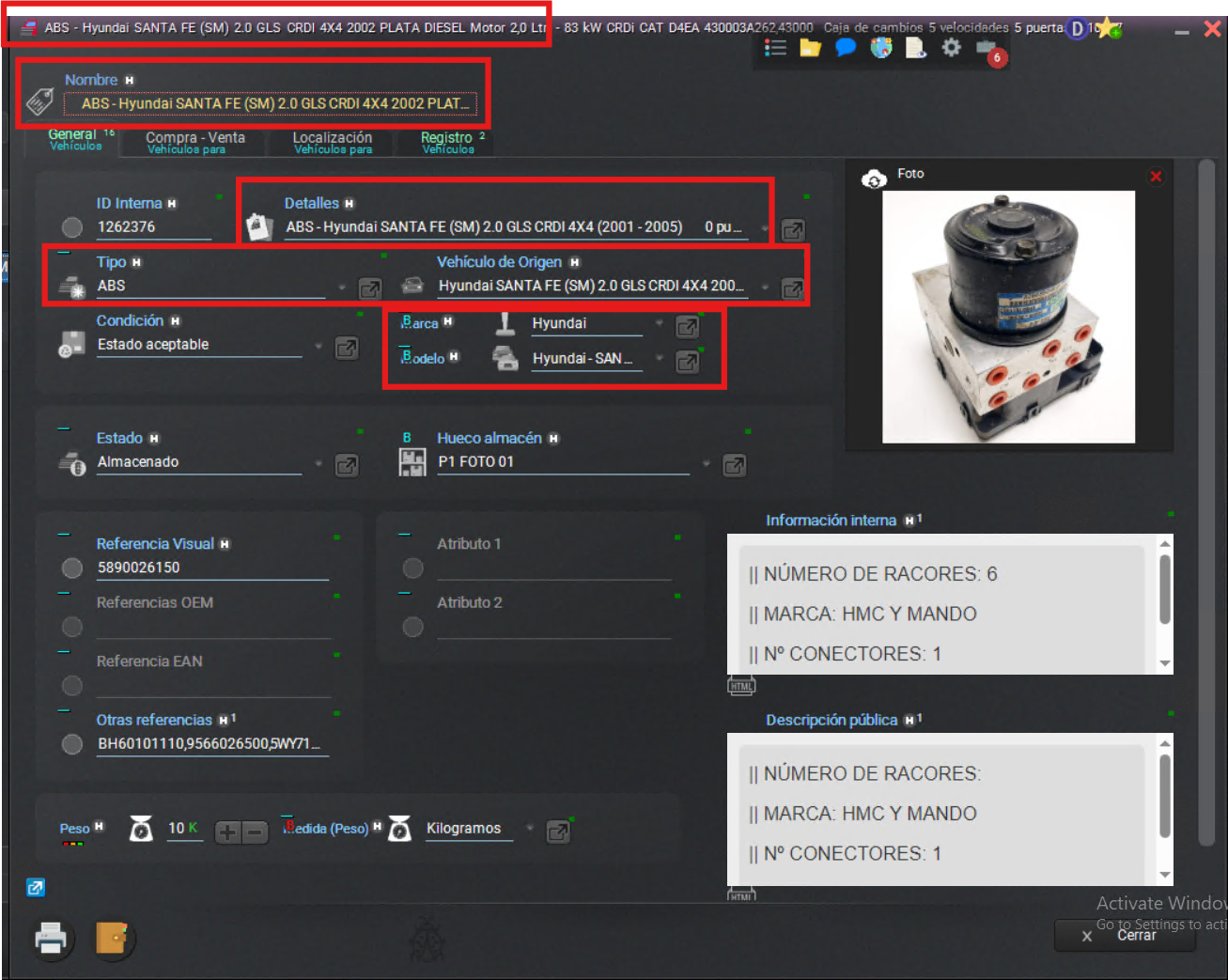Click the printer icon at bottom left
This screenshot has width=1228, height=980.
click(52, 939)
